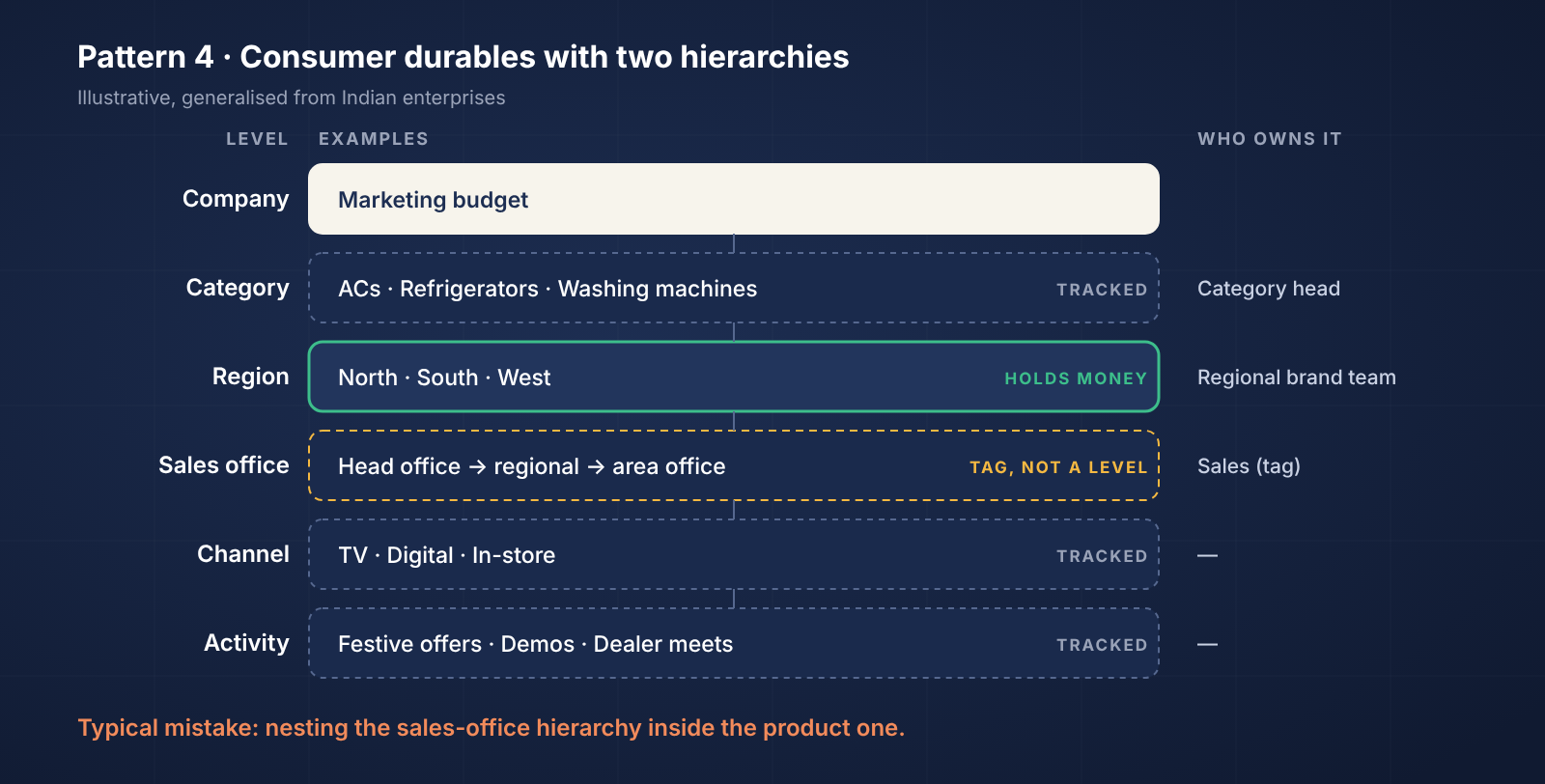Viewport: 1545px width, 784px height.
Task: Click the TRACKED tag in the Channel row
Action: [x=1102, y=556]
